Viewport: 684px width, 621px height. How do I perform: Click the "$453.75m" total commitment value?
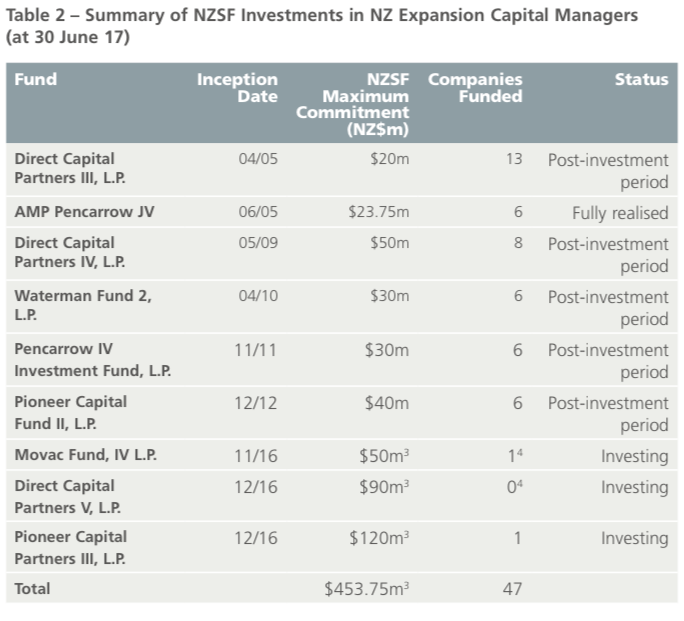point(366,590)
